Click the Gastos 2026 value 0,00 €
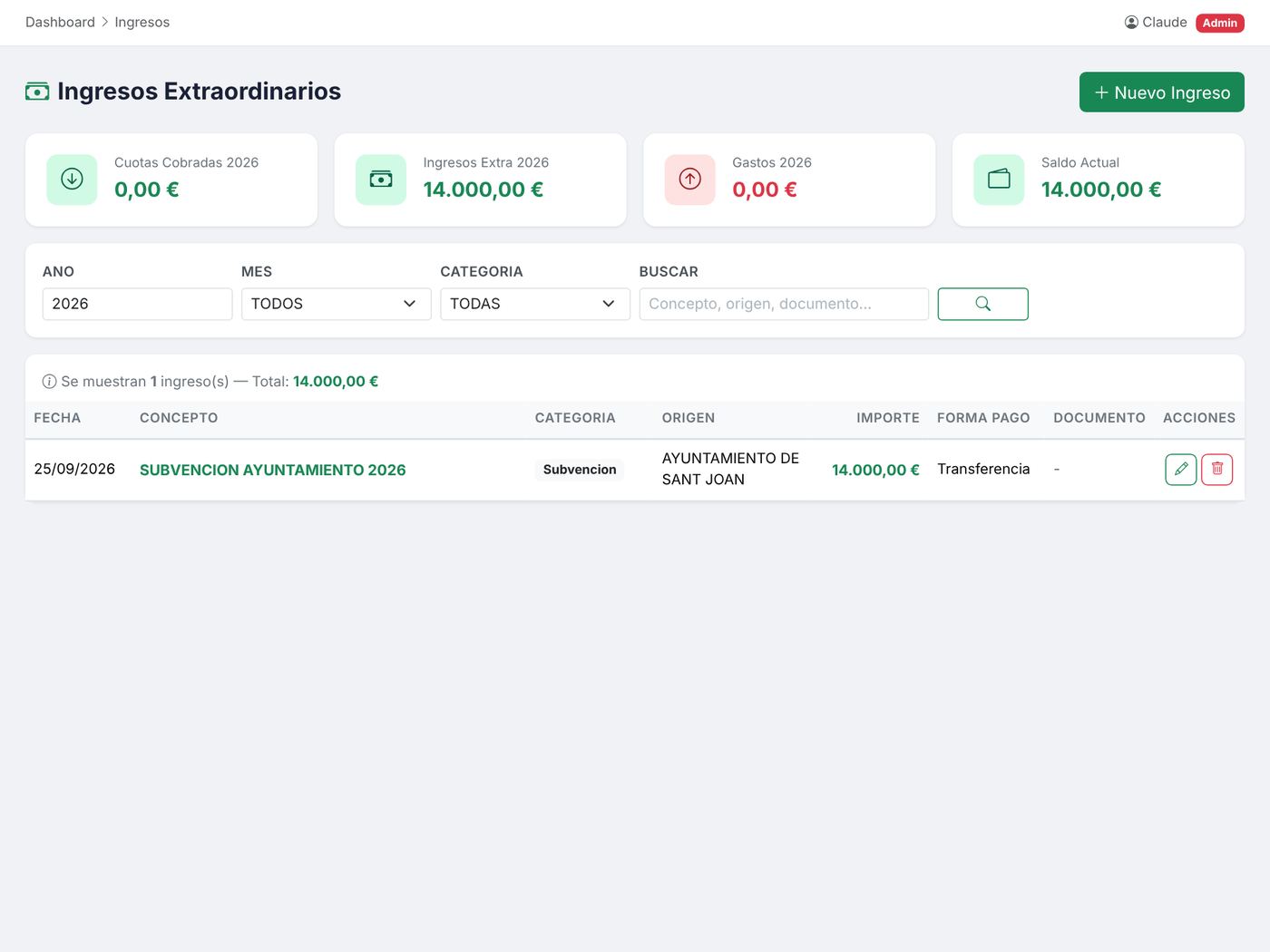This screenshot has width=1270, height=952. pos(765,189)
